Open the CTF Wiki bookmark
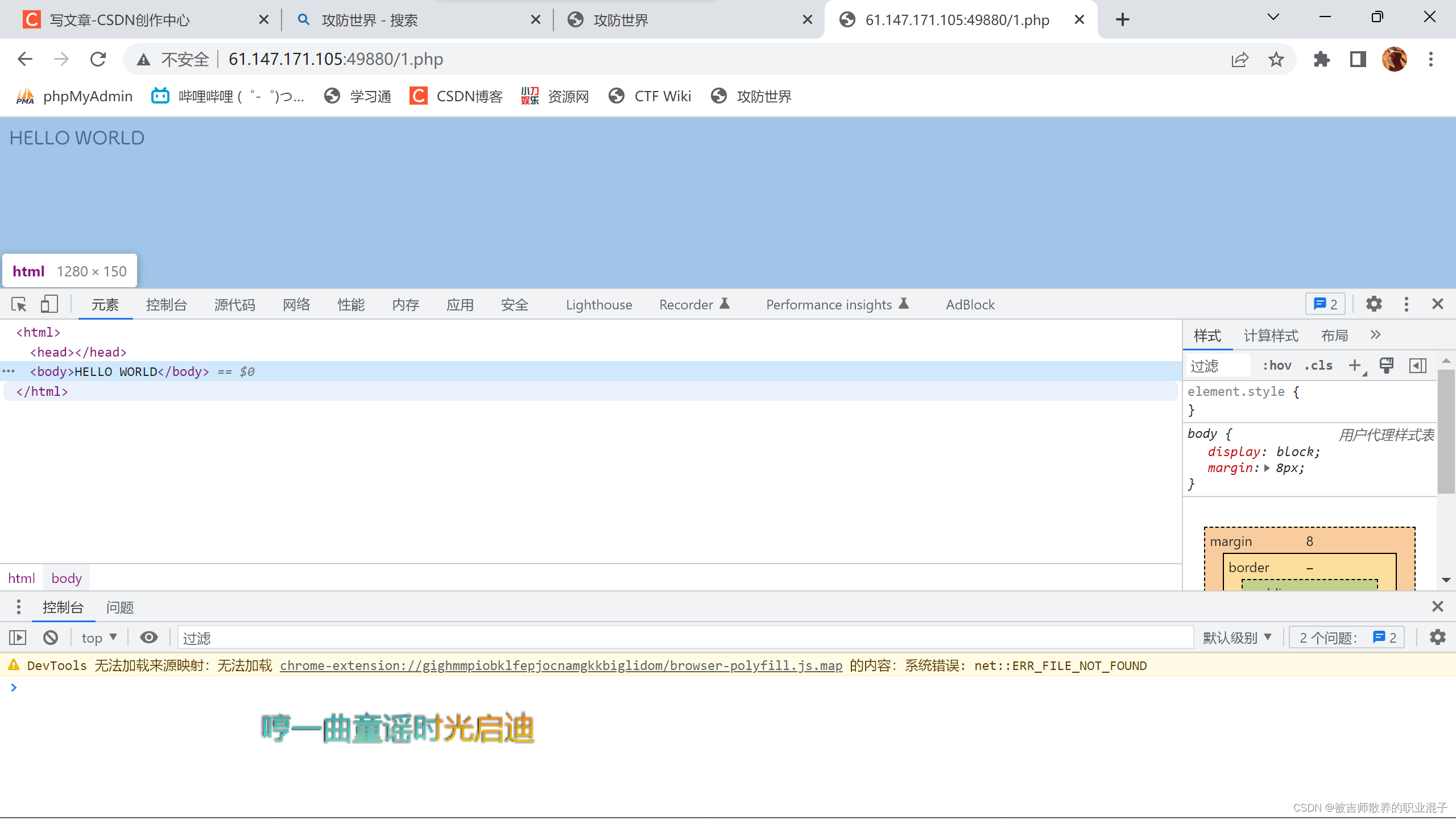Screen dimensions: 1456x819 tap(650, 96)
